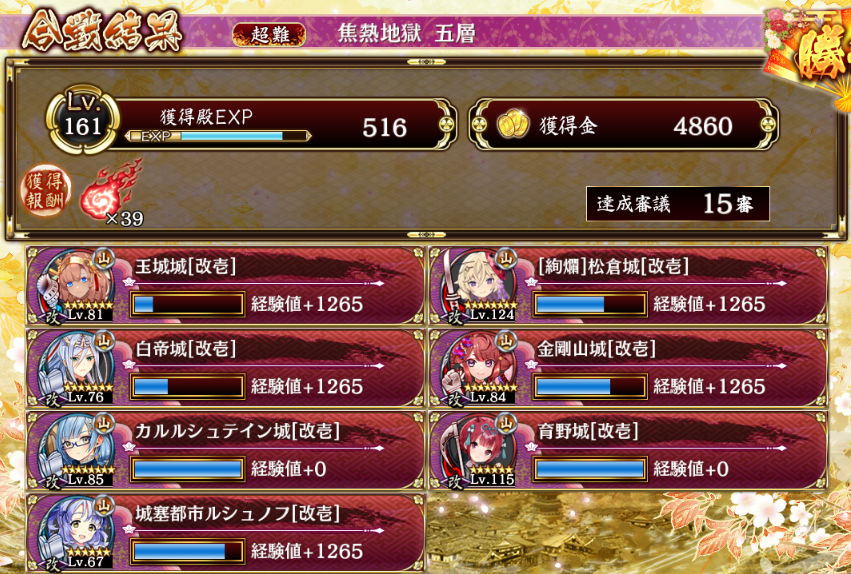Select the 城塞都市ルシュノフ character portrait

74,533
